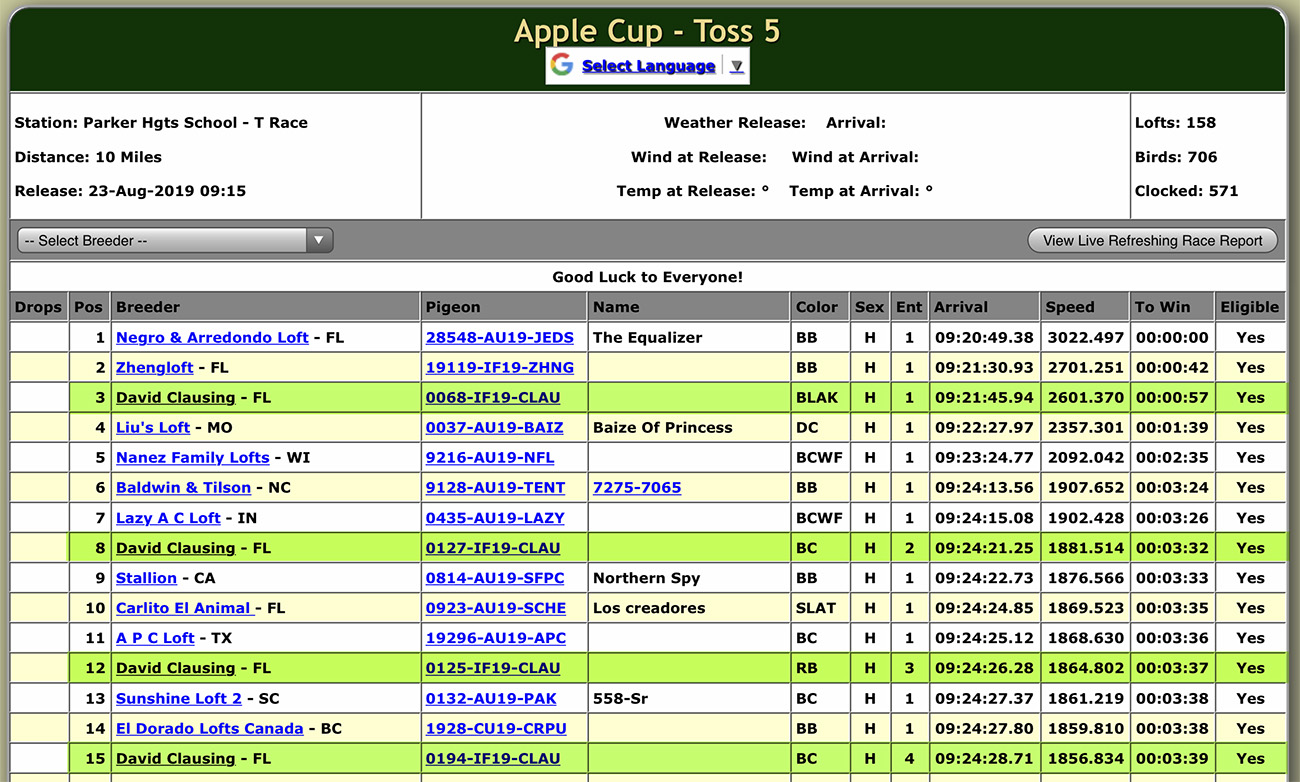The width and height of the screenshot is (1300, 782).
Task: Open the Lazy A C Loft link
Action: click(168, 517)
